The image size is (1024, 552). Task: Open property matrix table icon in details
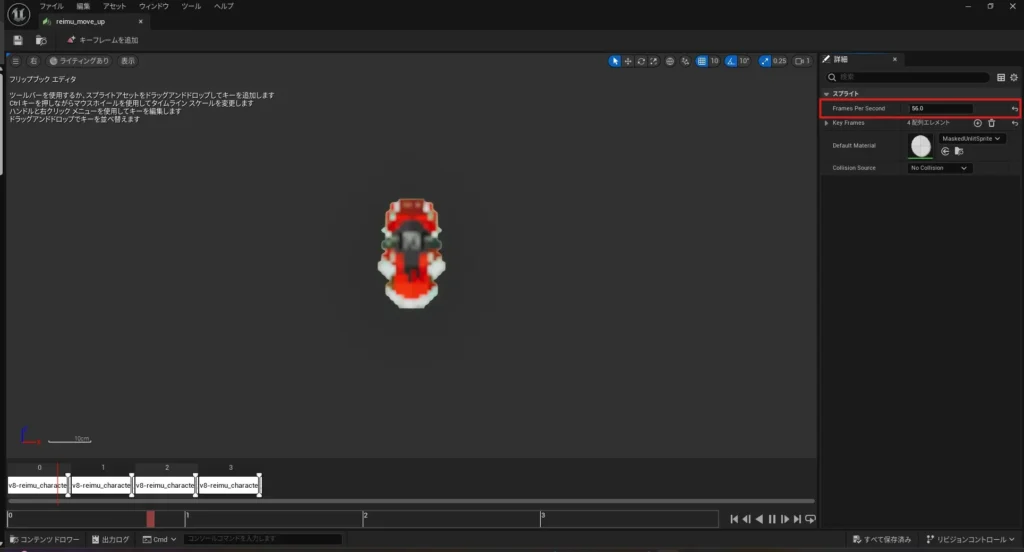click(x=1001, y=77)
